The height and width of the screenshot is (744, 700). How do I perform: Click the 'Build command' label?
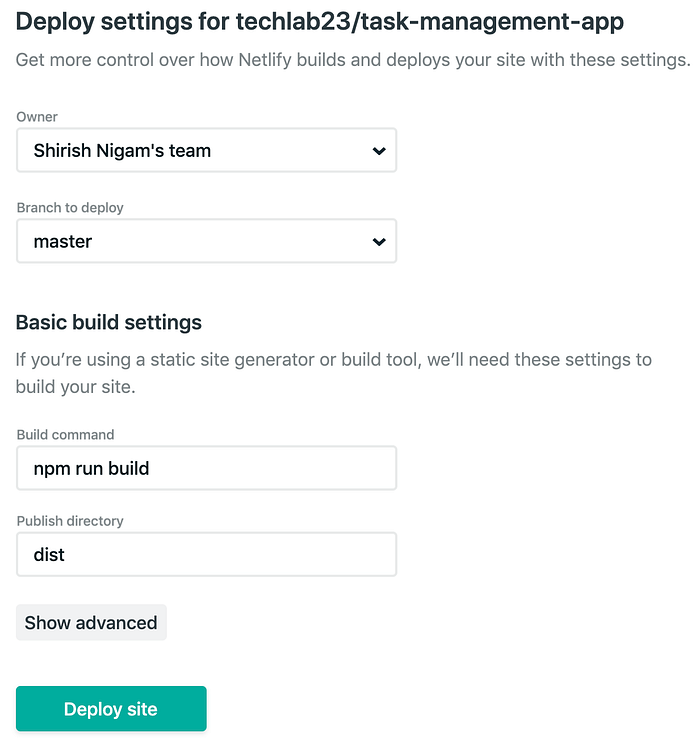coord(65,435)
